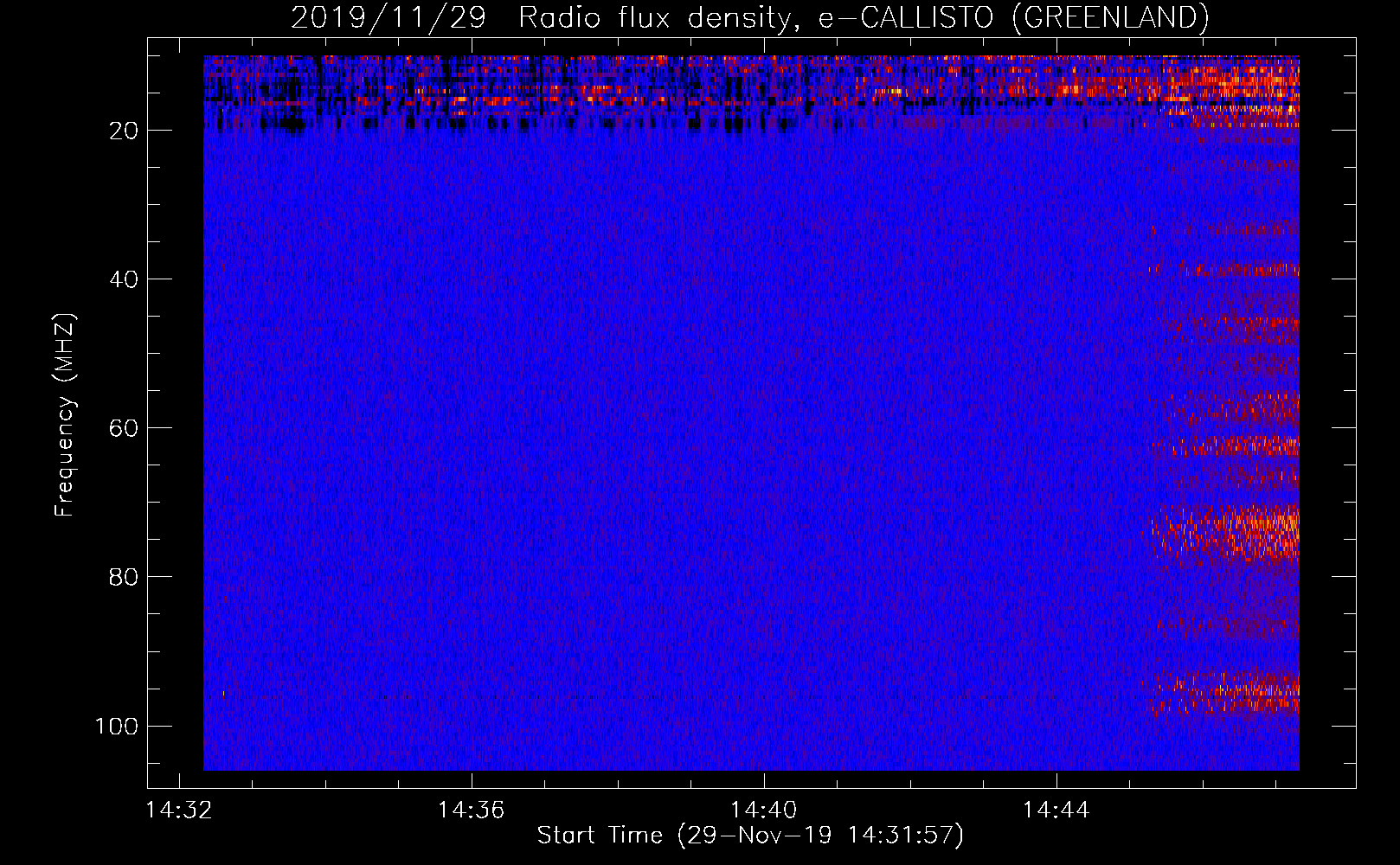This screenshot has width=1400, height=865.
Task: Select the 14:44 time axis tick label
Action: tap(1056, 811)
